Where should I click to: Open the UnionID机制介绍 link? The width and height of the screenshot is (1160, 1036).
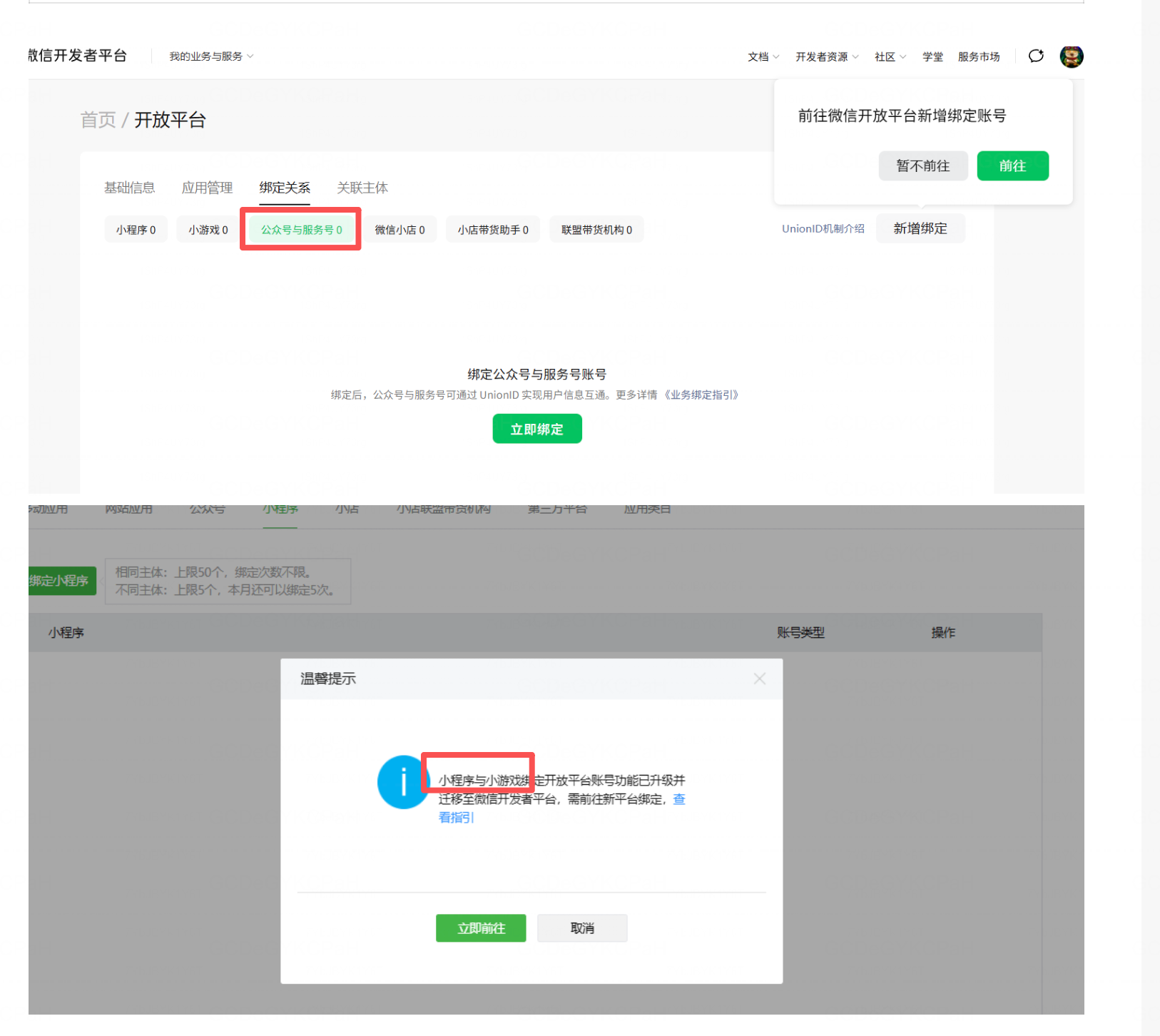tap(823, 228)
